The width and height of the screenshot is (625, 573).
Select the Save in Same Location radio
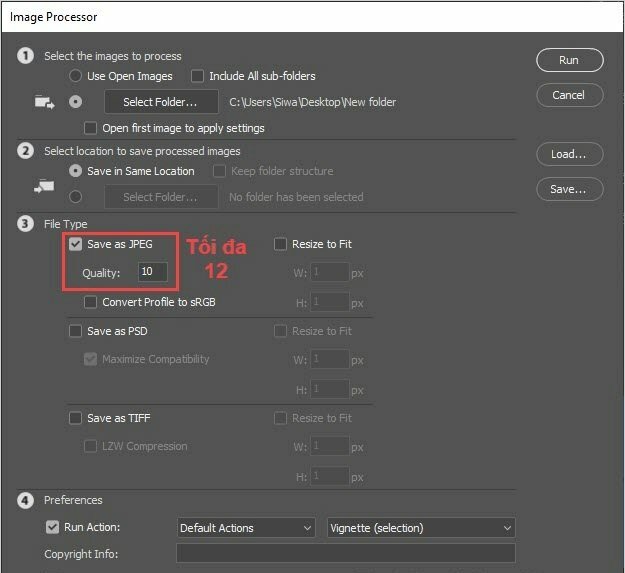tap(75, 171)
